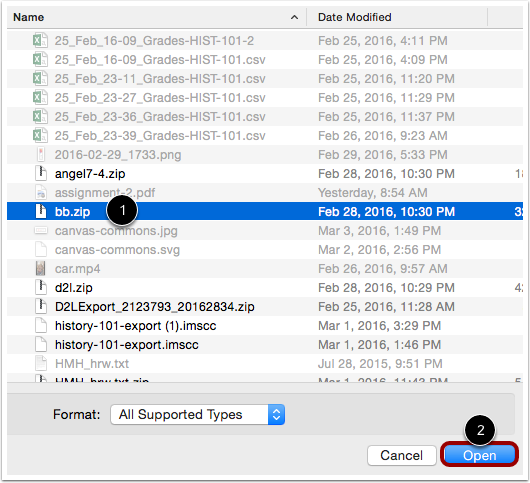This screenshot has width=530, height=483.
Task: Select the file name bb.zip
Action: point(72,212)
